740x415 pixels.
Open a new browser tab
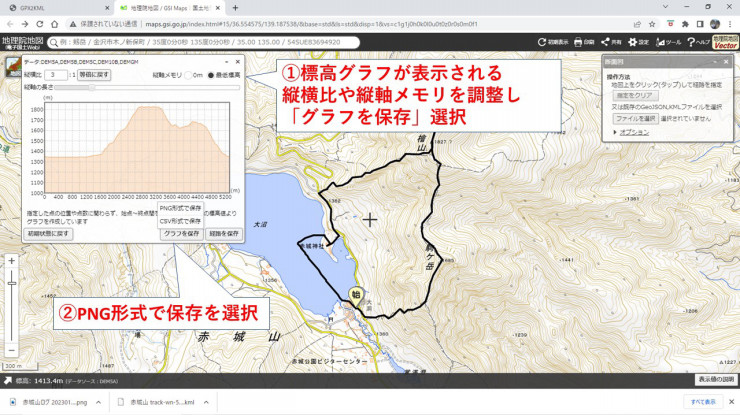pos(235,8)
